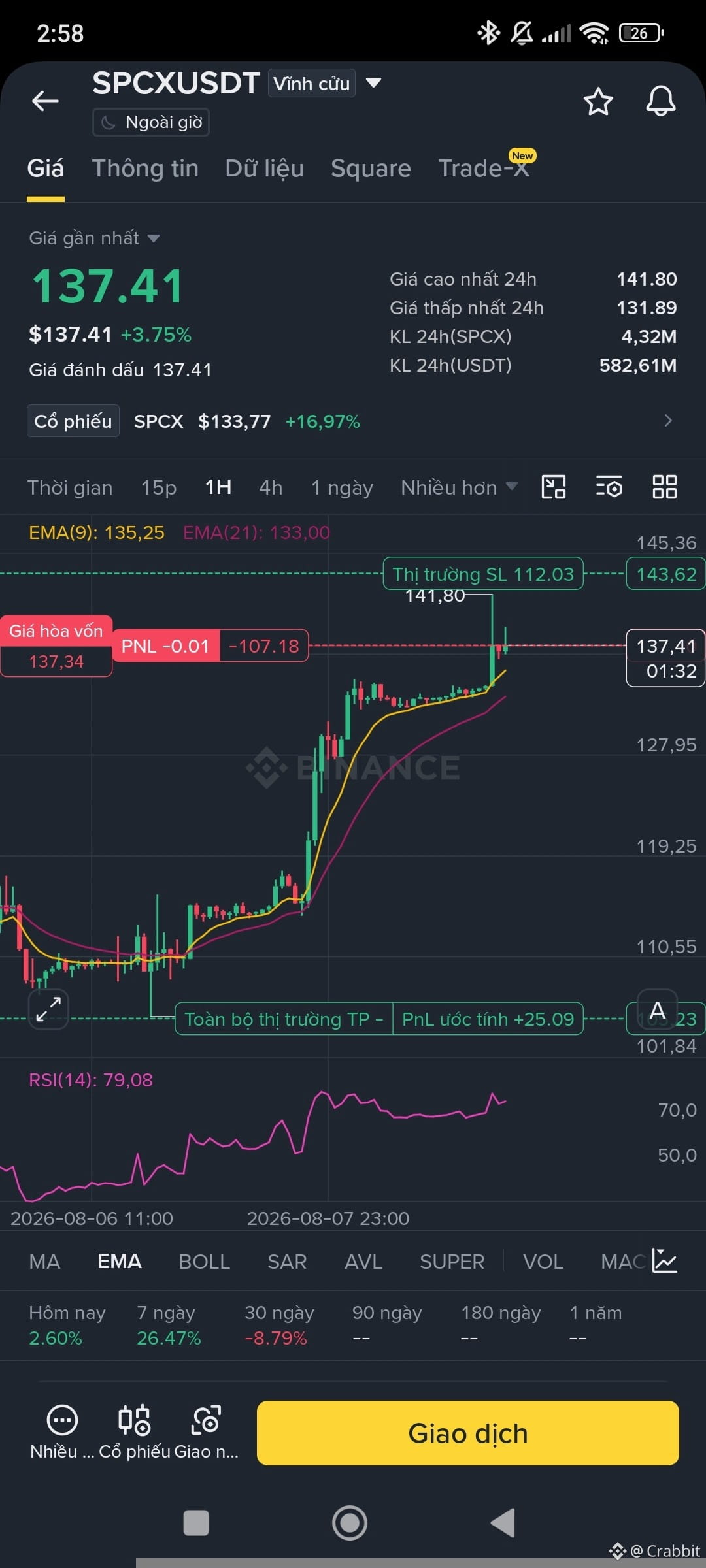Toggle the SAR indicator
706x1568 pixels.
[287, 1262]
